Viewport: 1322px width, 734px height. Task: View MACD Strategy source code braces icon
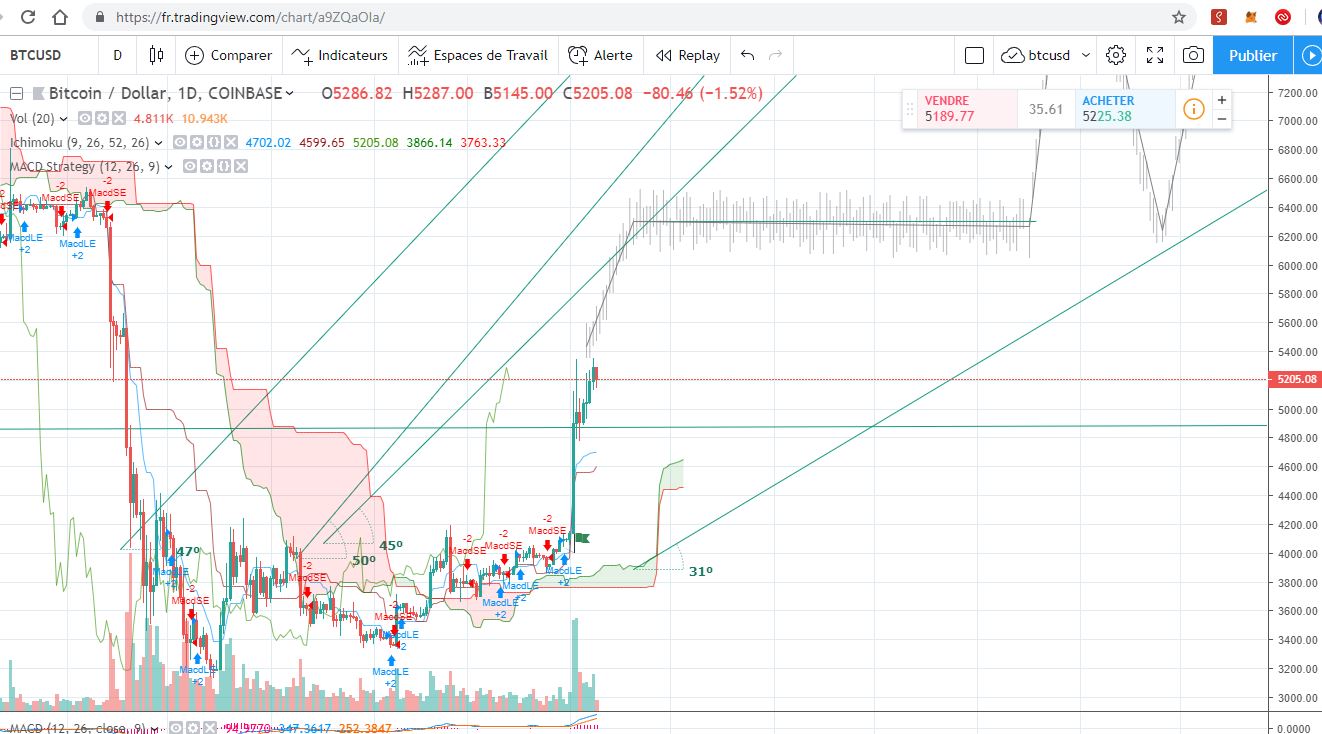[x=224, y=166]
